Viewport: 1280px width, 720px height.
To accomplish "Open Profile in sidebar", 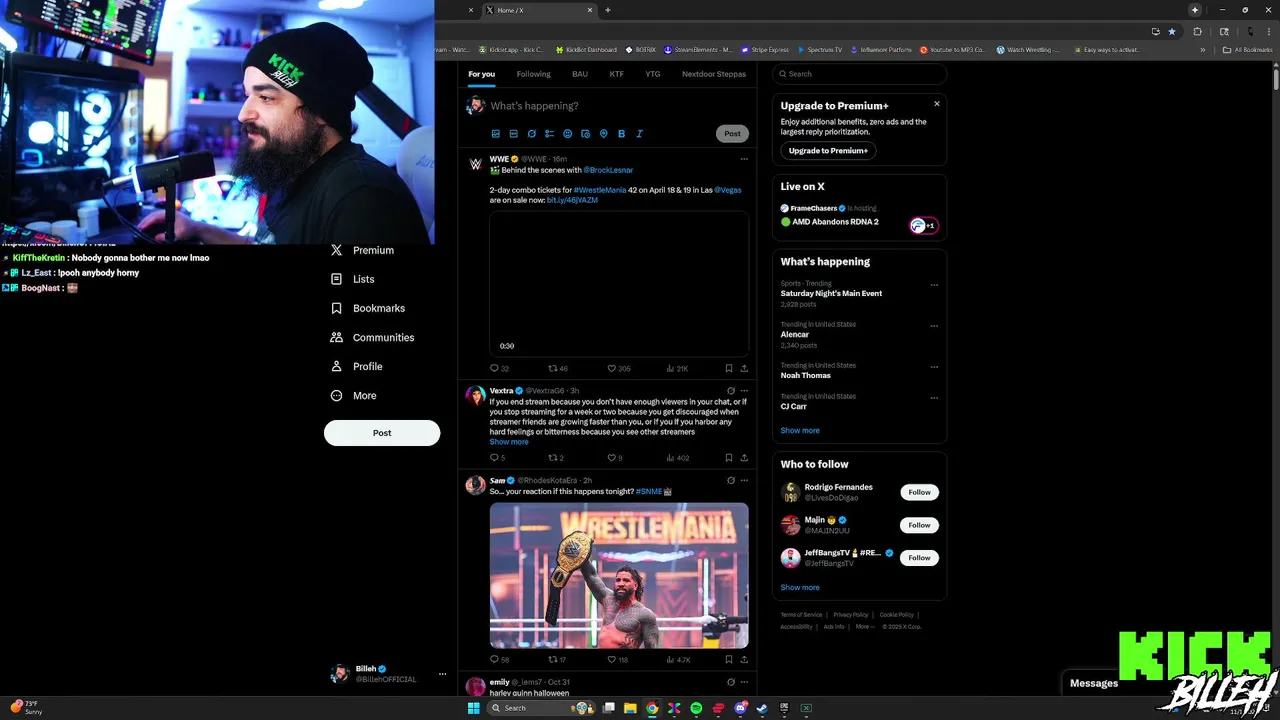I will (x=356, y=366).
